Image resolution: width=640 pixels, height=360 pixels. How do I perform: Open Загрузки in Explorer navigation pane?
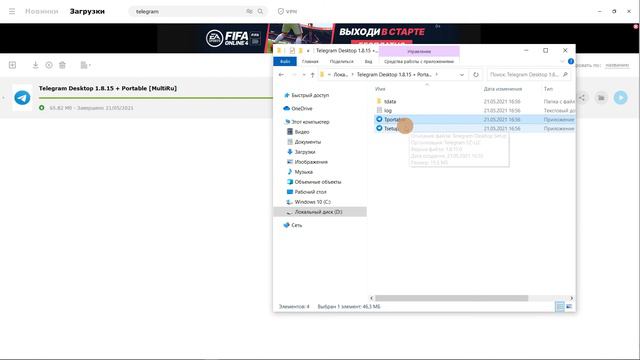click(x=304, y=152)
